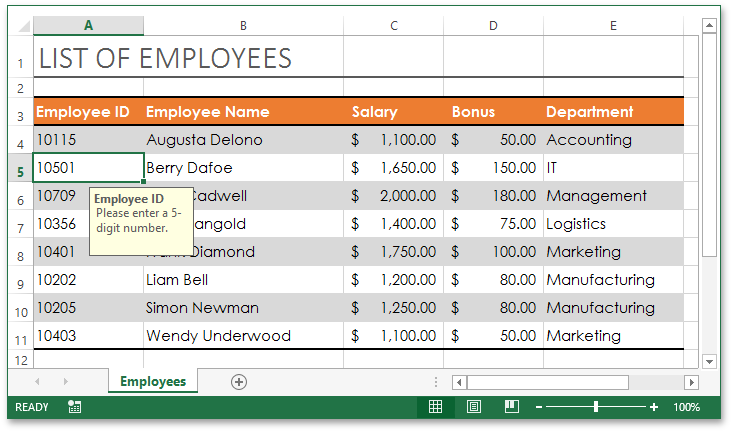734x434 pixels.
Task: Click the Wendy Underwood name cell
Action: click(243, 336)
